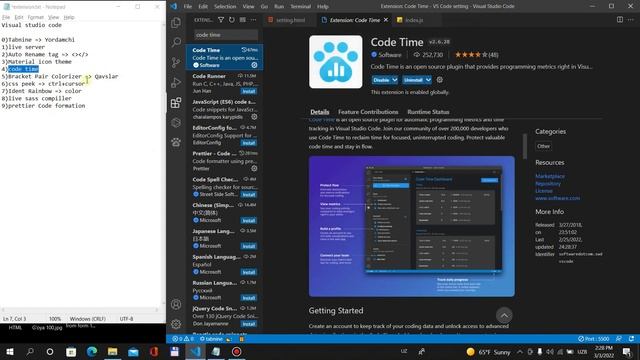
Task: Split the editor right icon
Action: [x=620, y=20]
